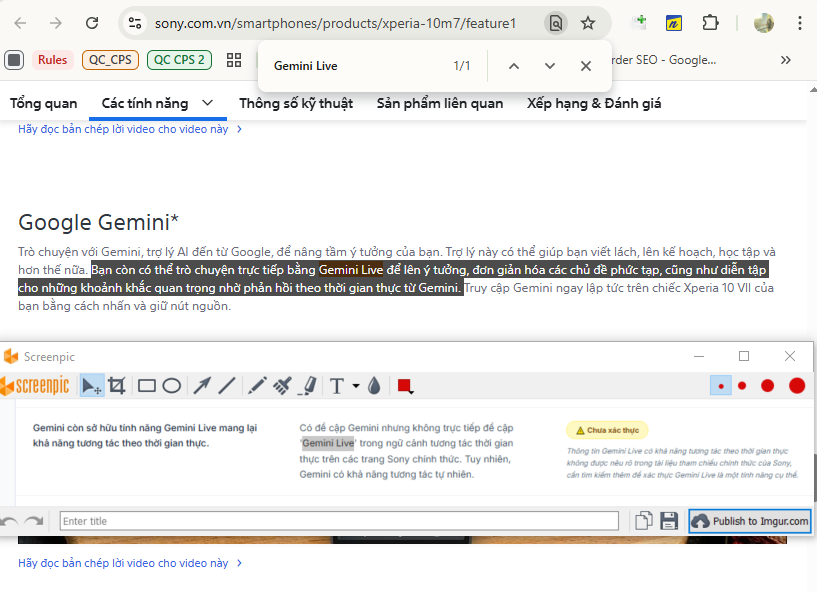
Task: Go forward in the browser
Action: tap(56, 23)
